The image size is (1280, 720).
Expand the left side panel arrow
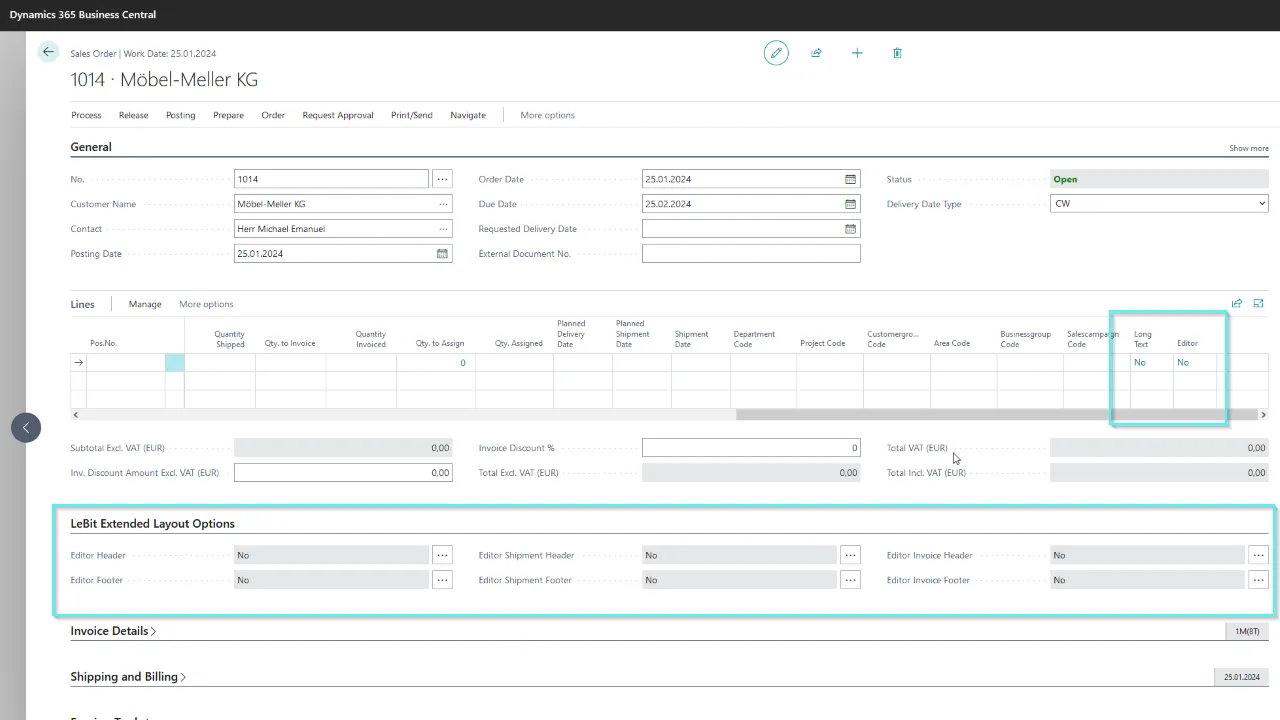tap(26, 428)
